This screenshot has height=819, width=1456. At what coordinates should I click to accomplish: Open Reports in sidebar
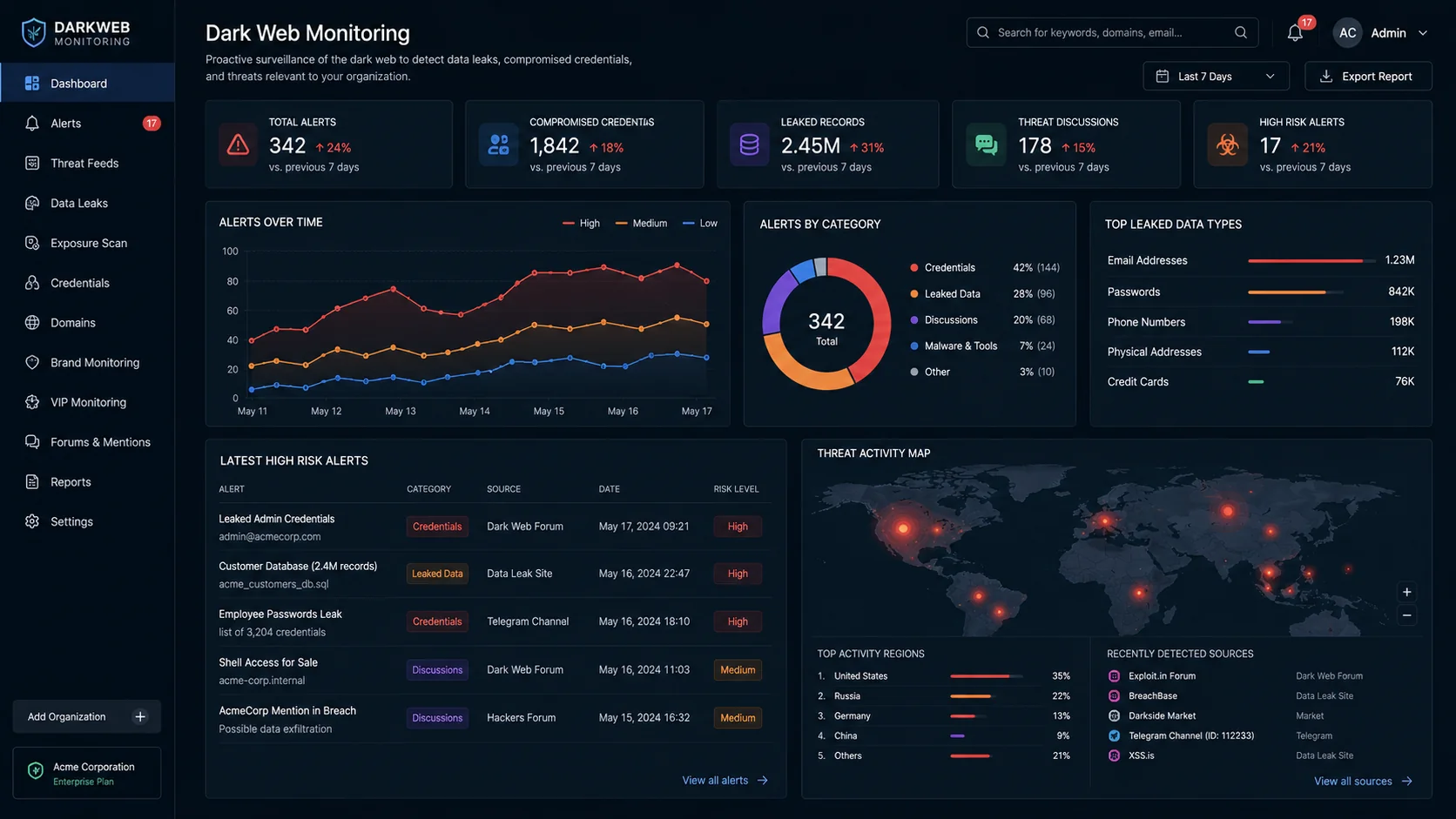87,482
